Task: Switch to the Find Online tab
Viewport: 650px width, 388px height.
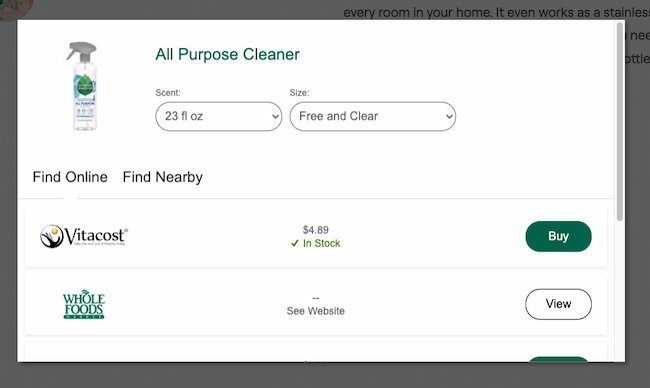Action: coord(70,177)
